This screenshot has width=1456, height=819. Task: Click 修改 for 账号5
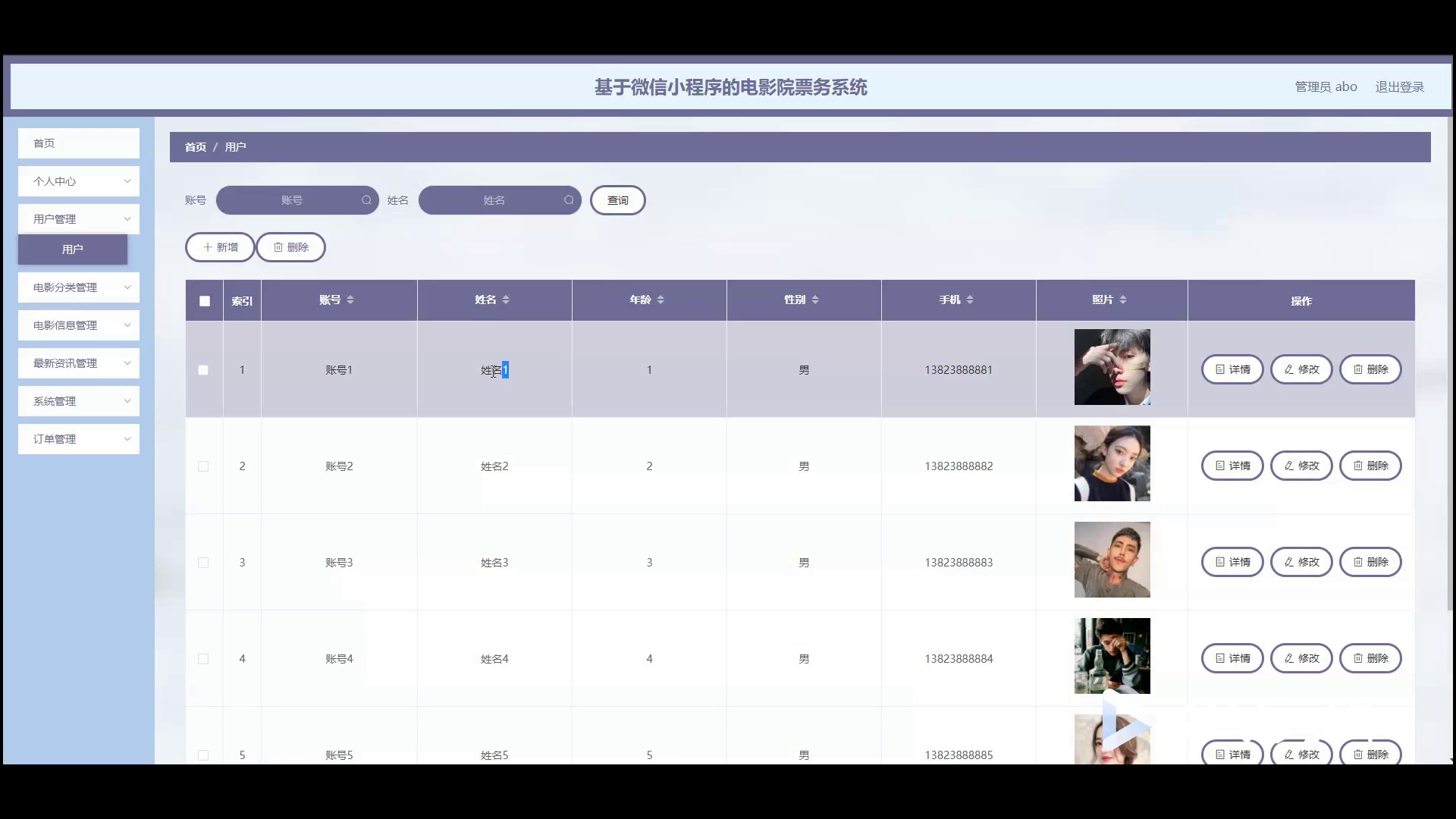(1301, 753)
